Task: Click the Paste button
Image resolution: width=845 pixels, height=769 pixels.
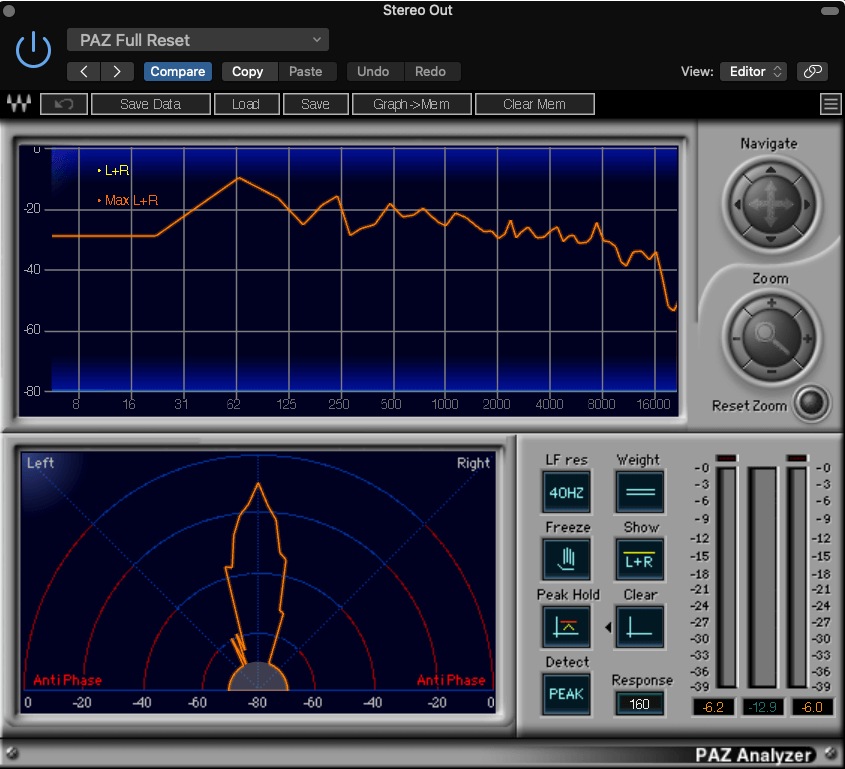Action: tap(306, 72)
